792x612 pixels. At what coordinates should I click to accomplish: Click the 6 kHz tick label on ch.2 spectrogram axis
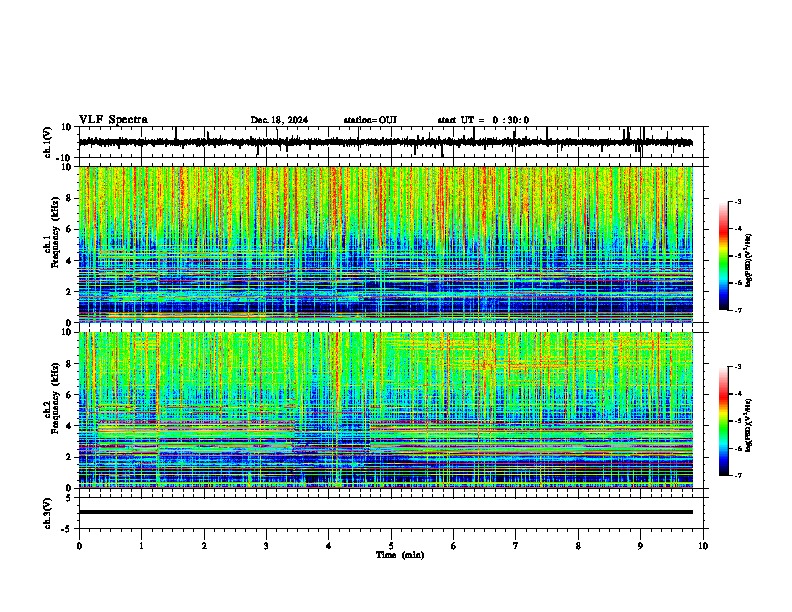[69, 395]
